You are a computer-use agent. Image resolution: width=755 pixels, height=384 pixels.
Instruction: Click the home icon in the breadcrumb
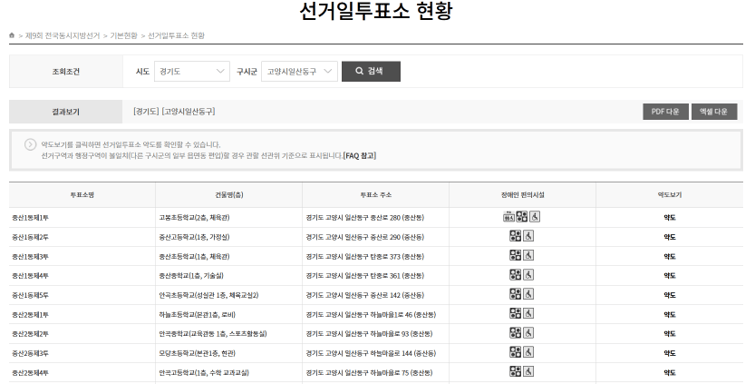coord(12,35)
